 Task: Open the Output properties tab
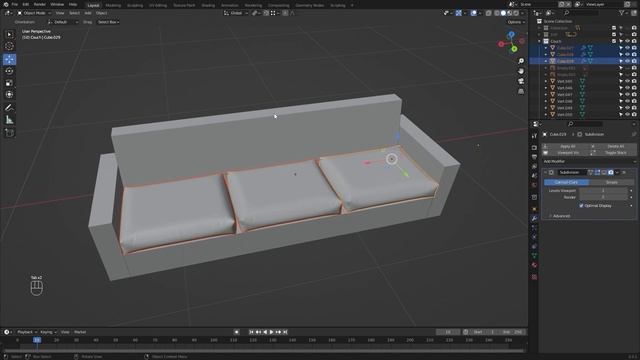(534, 157)
